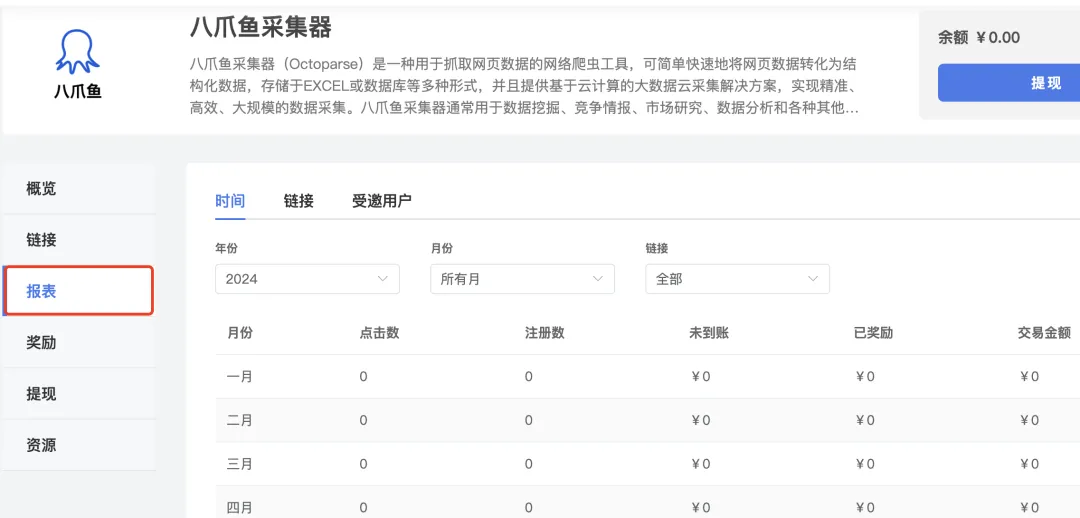Click the 点击数 value in 二月 row
This screenshot has height=518, width=1080.
click(363, 420)
